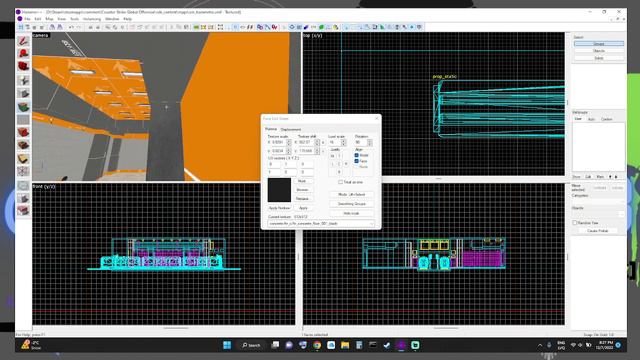Open File Explorer from the taskbar
The image size is (640, 360).
345,345
